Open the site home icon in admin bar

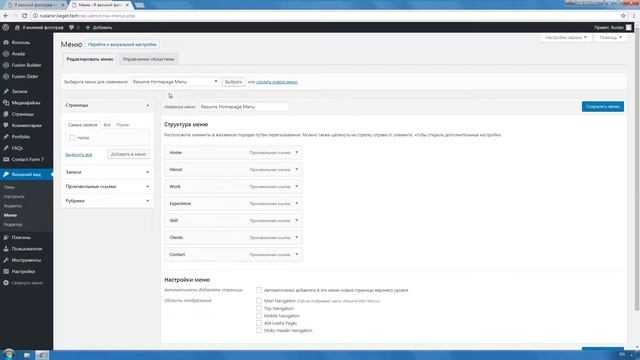17,27
